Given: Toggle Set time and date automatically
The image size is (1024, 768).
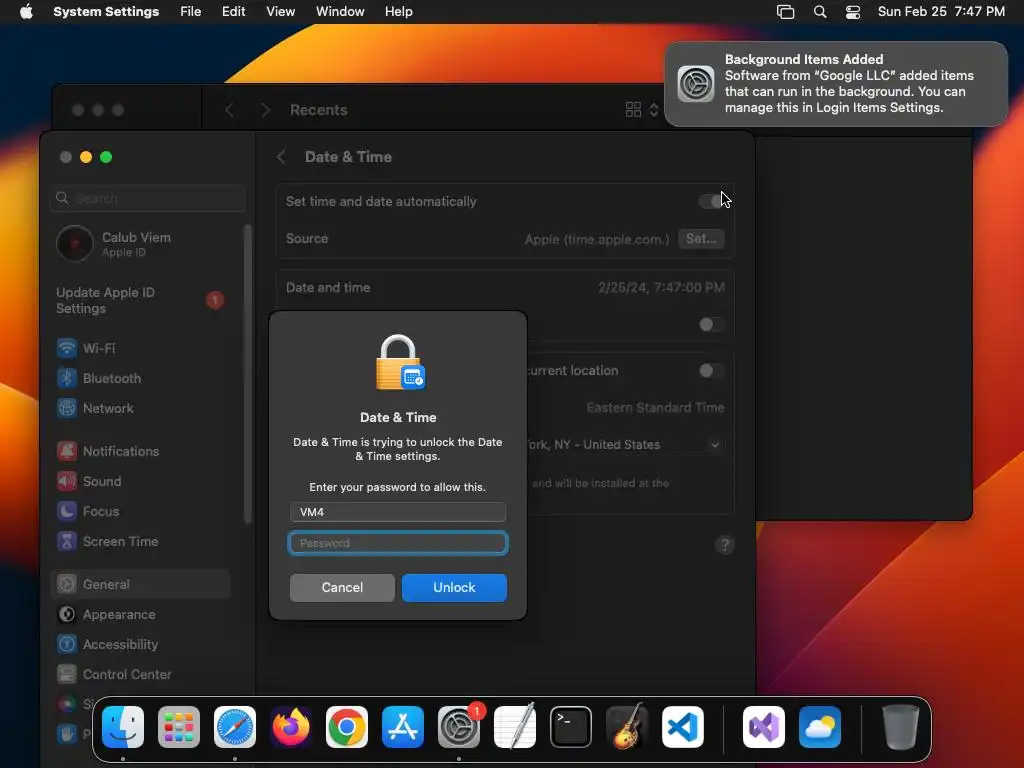Looking at the screenshot, I should click(711, 201).
